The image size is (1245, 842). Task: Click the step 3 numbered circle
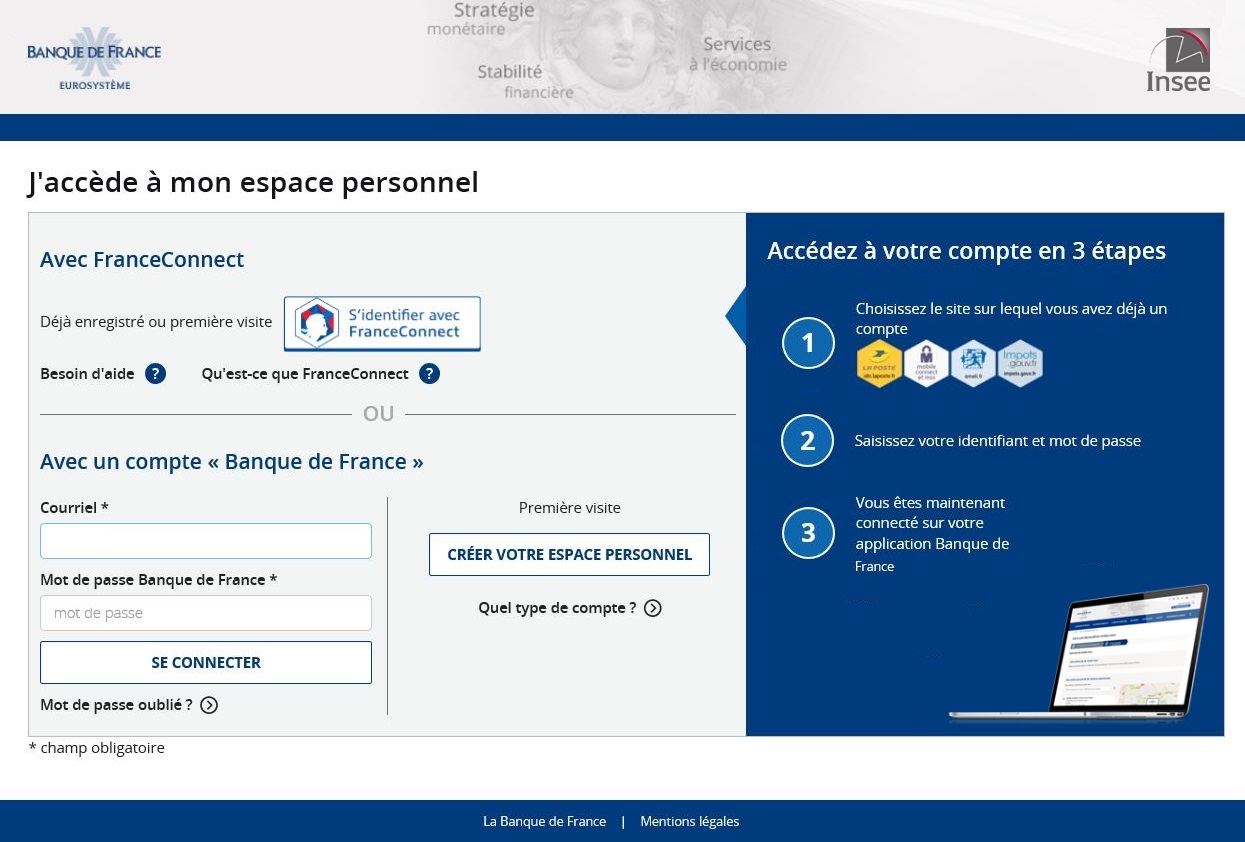(x=808, y=533)
